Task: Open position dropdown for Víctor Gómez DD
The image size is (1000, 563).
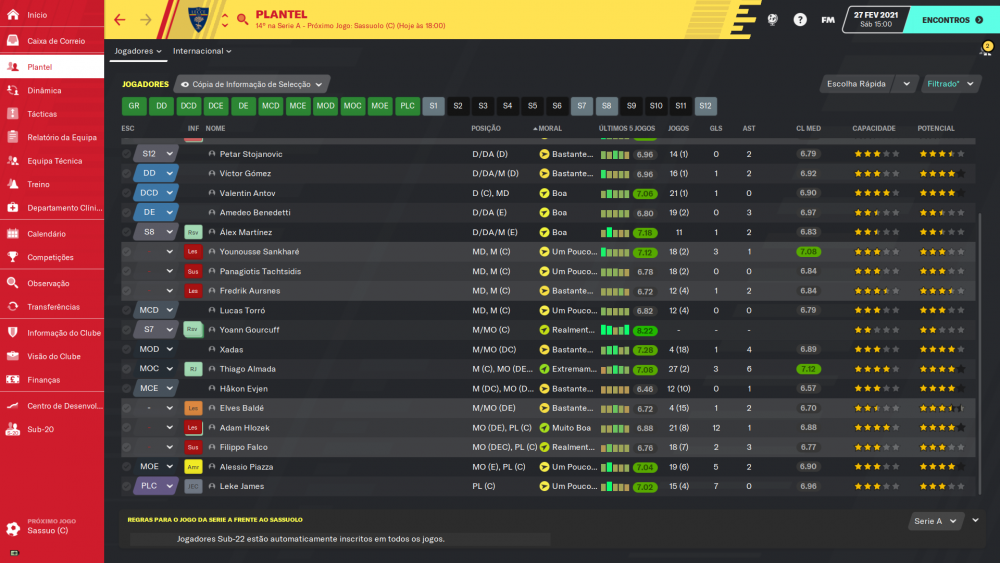Action: 170,173
